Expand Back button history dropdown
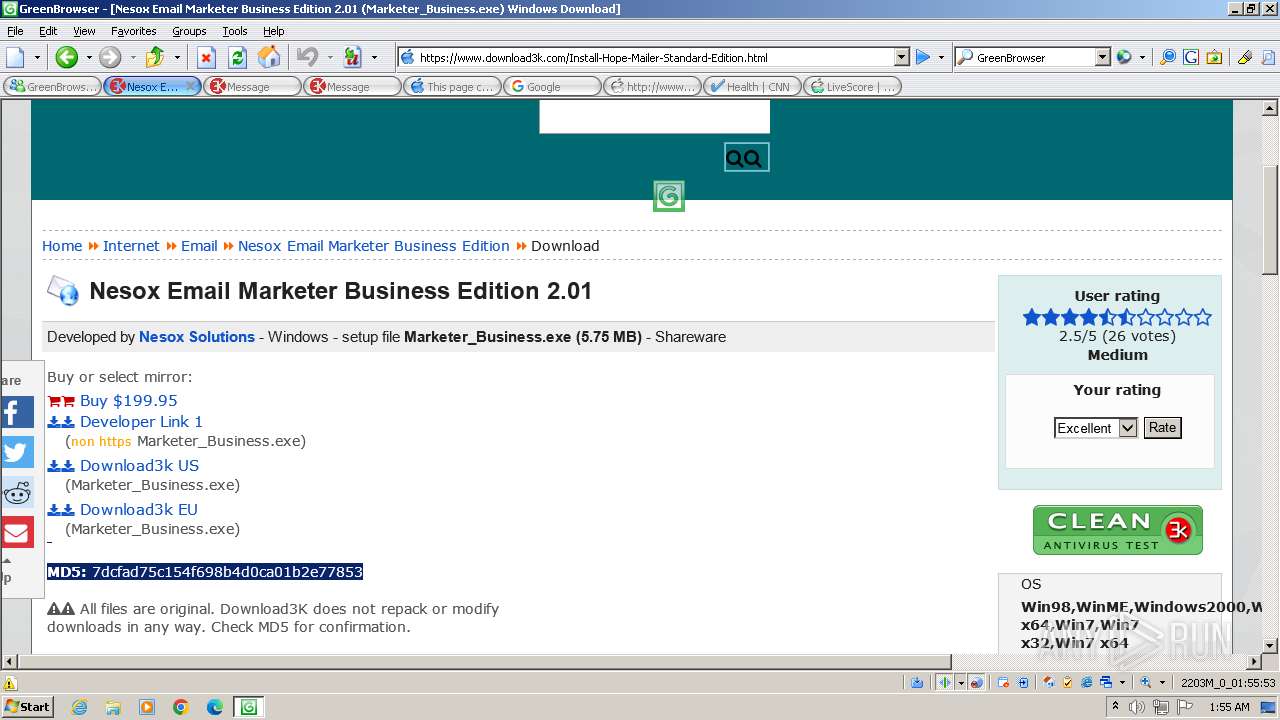Image resolution: width=1280 pixels, height=720 pixels. click(x=88, y=57)
